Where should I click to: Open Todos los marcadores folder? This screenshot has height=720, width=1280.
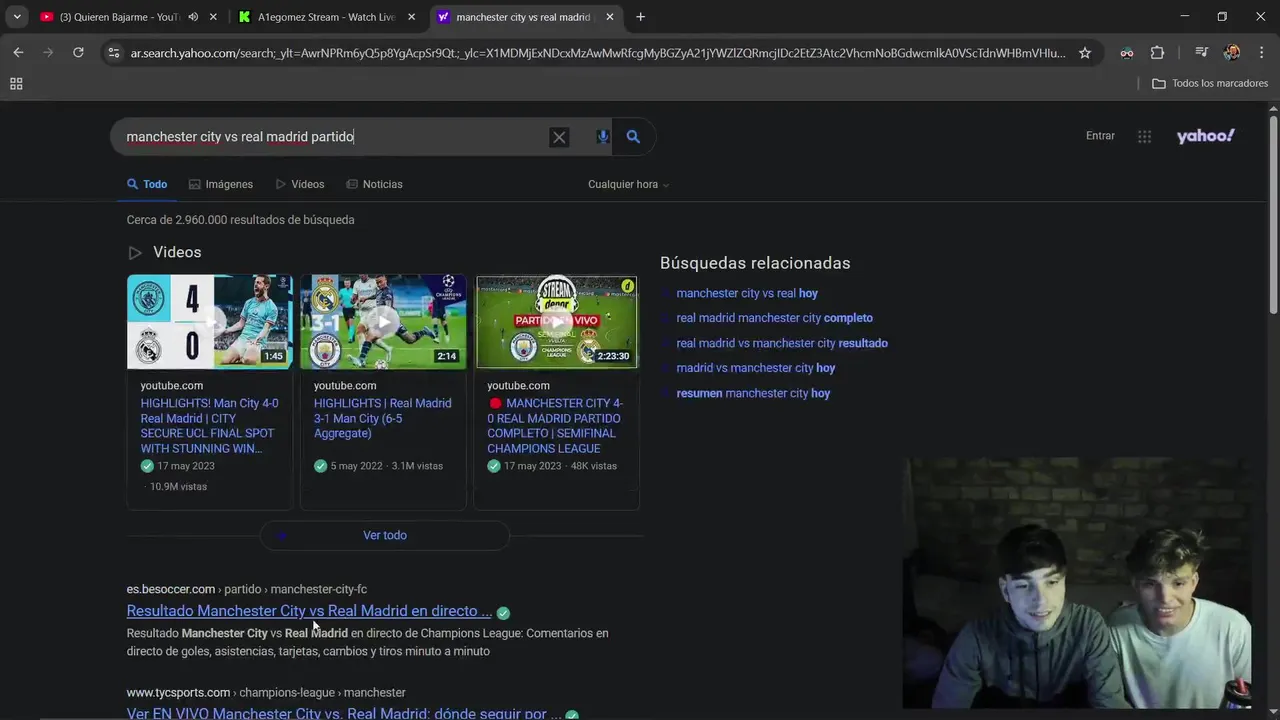[x=1210, y=84]
